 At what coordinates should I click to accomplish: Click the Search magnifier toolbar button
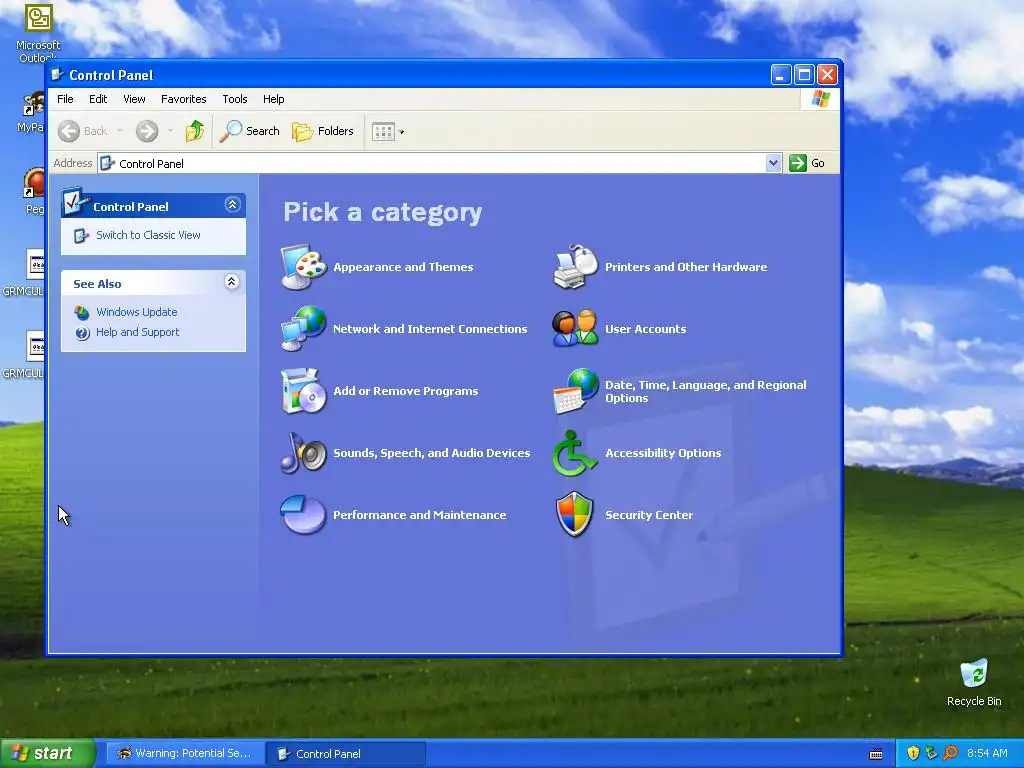(x=249, y=131)
